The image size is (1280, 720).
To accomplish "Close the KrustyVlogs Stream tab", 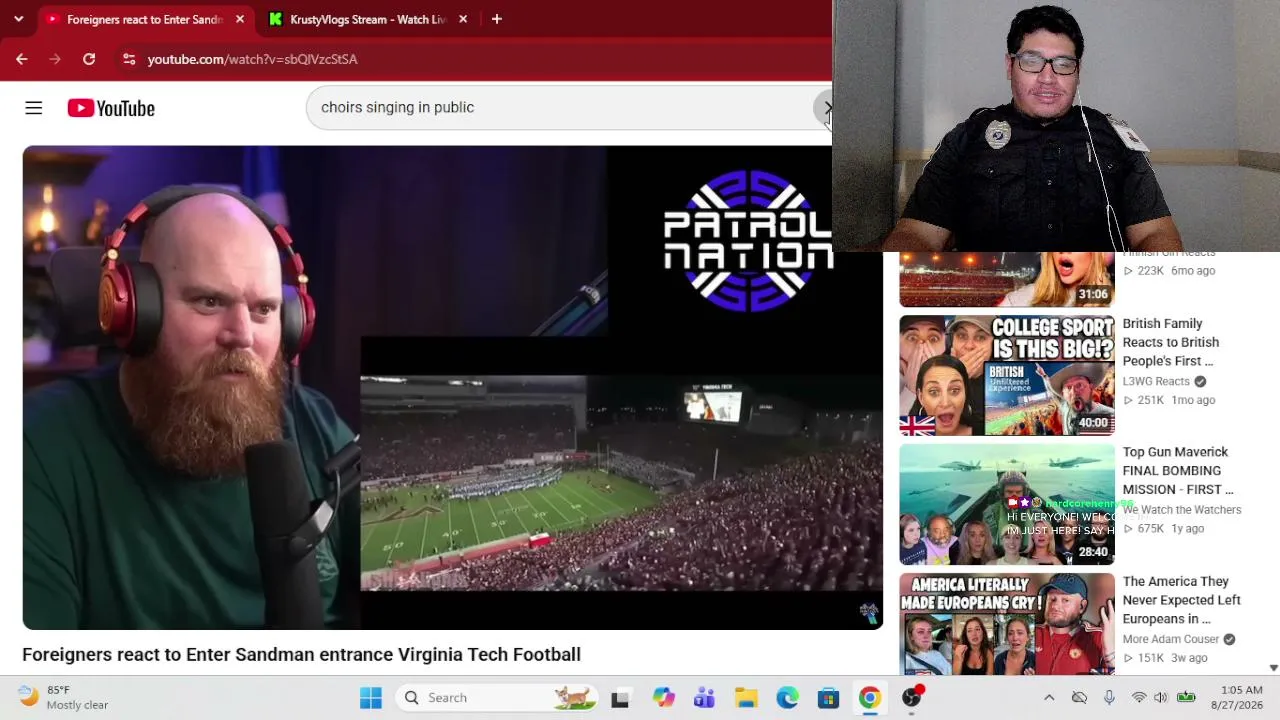I will point(463,19).
